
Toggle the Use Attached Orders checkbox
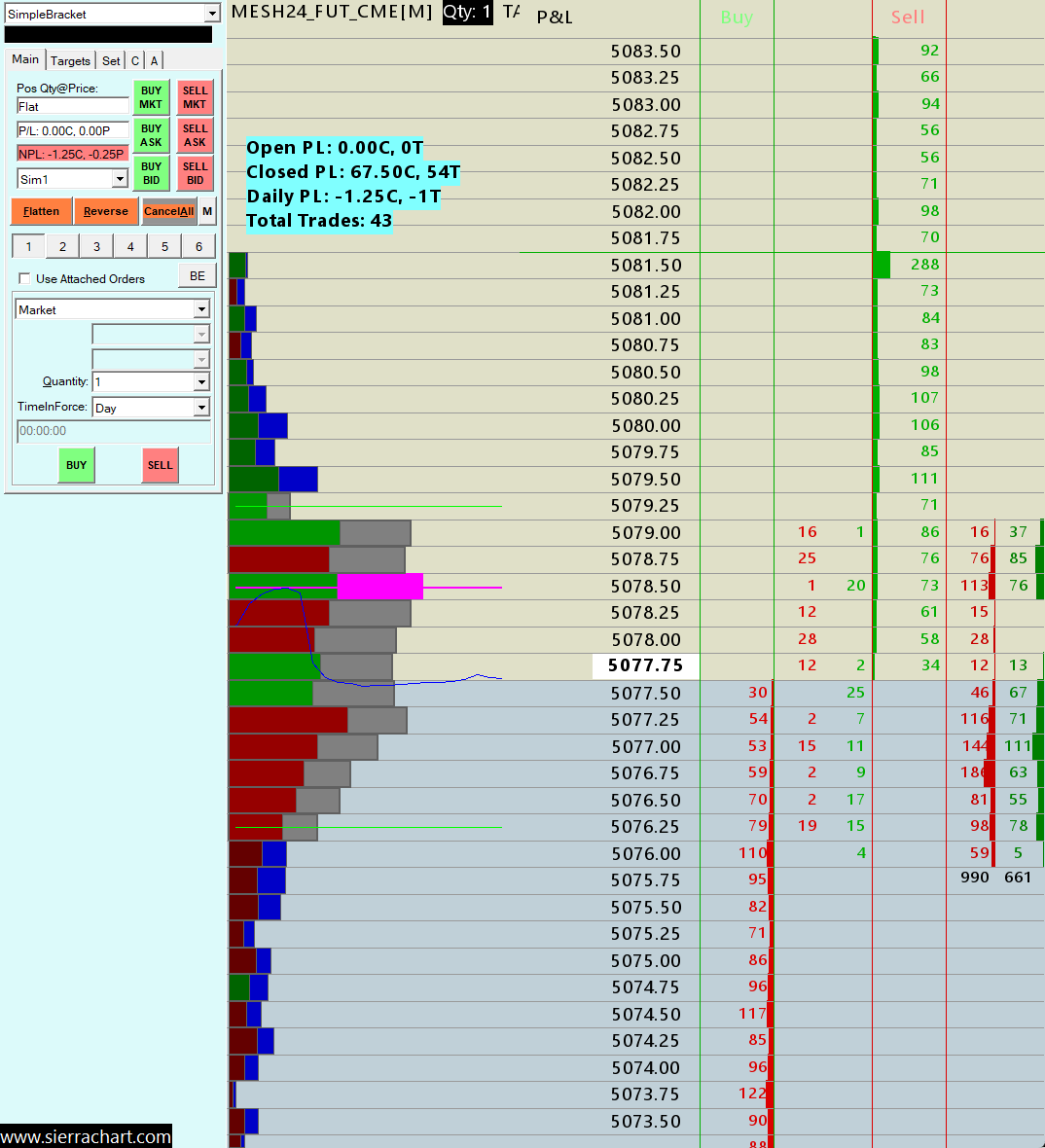pyautogui.click(x=25, y=278)
